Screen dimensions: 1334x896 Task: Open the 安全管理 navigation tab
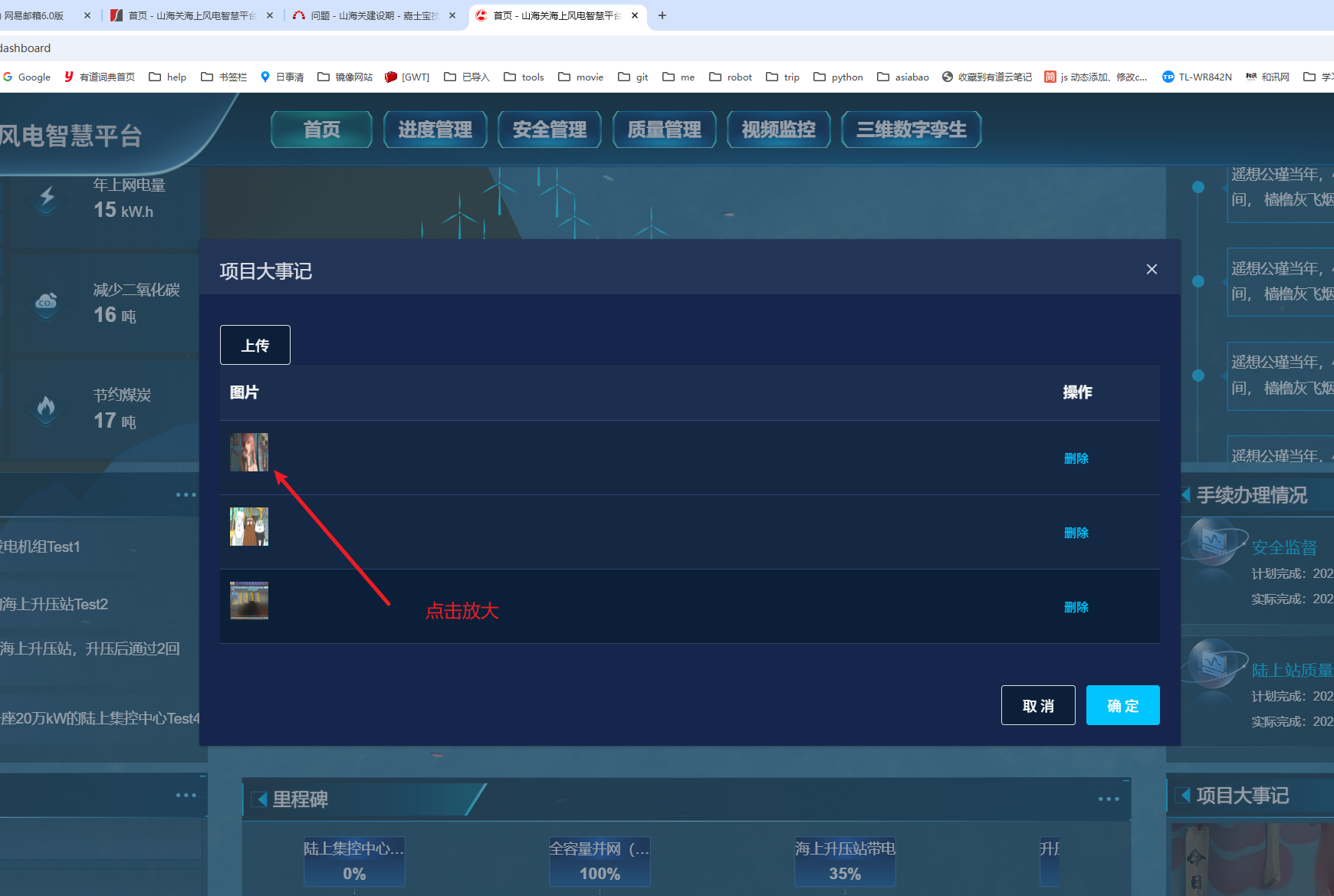coord(550,130)
